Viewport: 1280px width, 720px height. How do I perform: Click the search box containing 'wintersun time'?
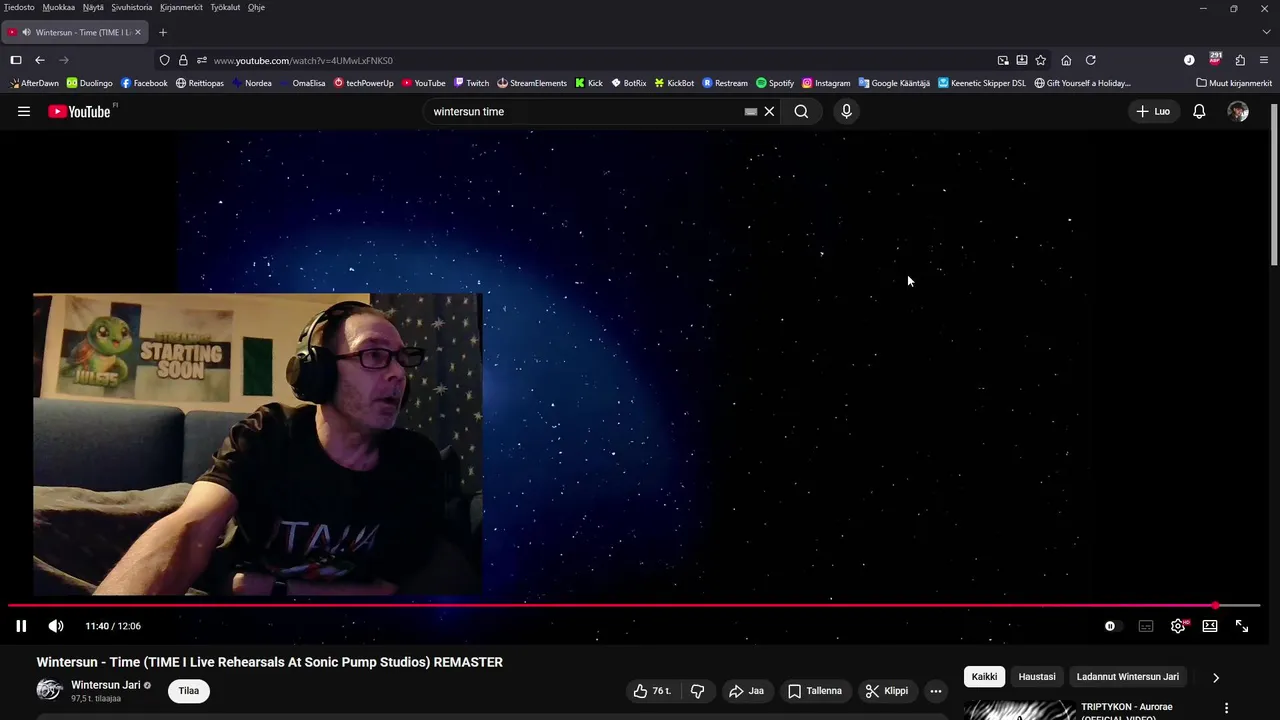coord(585,111)
